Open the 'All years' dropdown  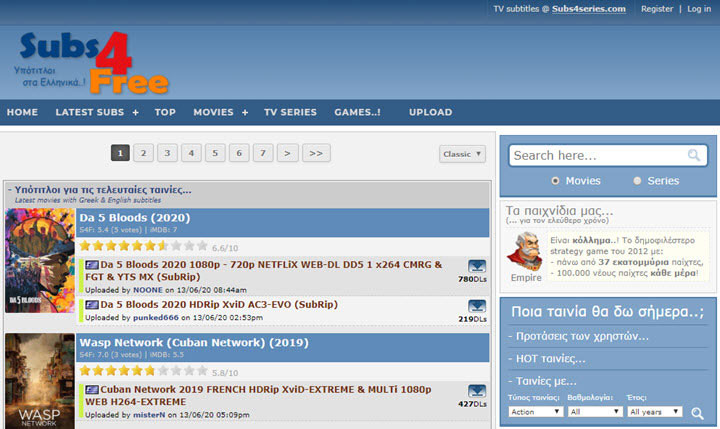point(654,412)
